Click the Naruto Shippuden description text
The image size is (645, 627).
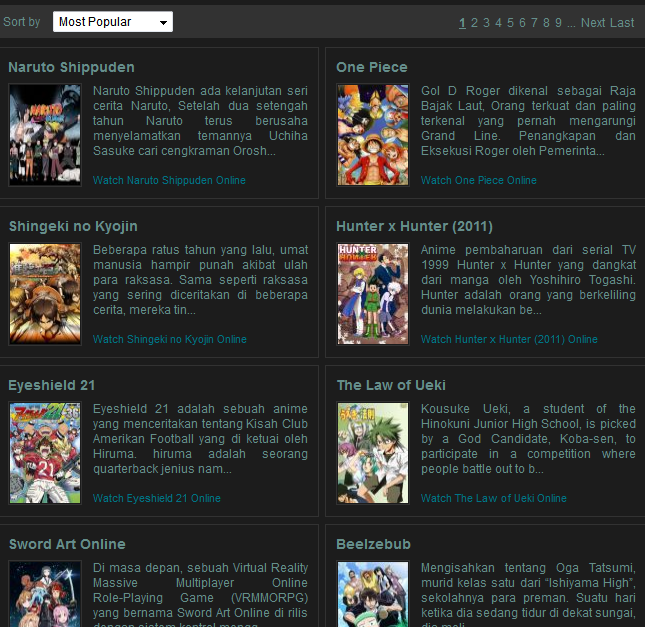click(200, 121)
